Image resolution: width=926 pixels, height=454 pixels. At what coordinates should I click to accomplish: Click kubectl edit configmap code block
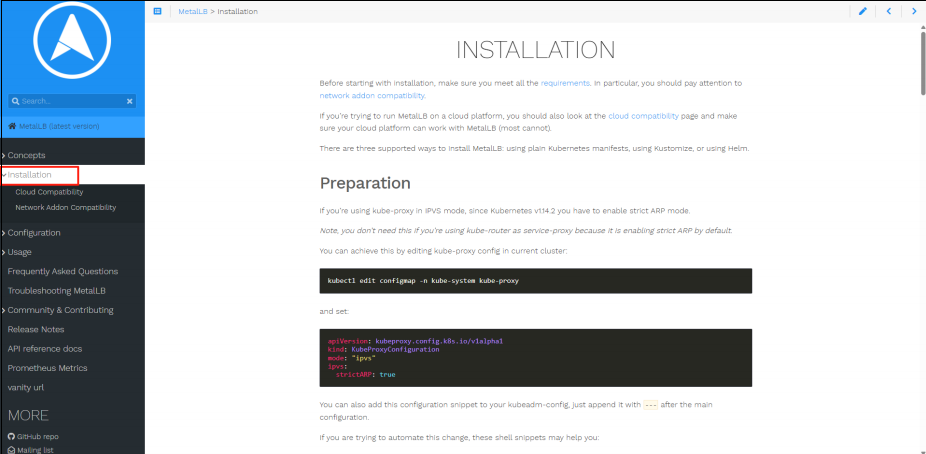click(536, 281)
